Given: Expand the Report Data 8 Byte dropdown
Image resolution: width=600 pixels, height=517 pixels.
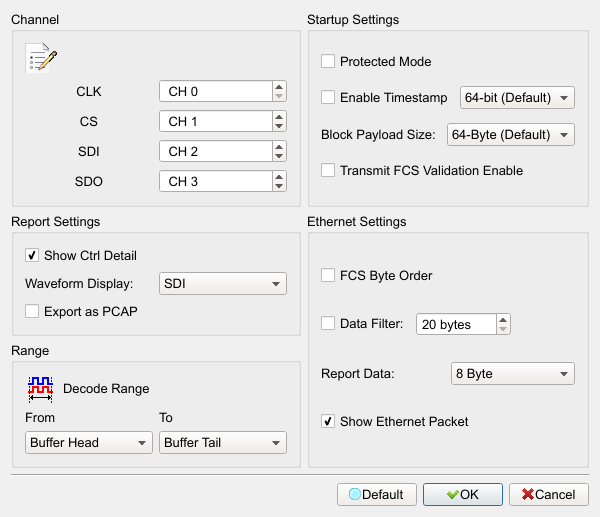Looking at the screenshot, I should coord(513,373).
